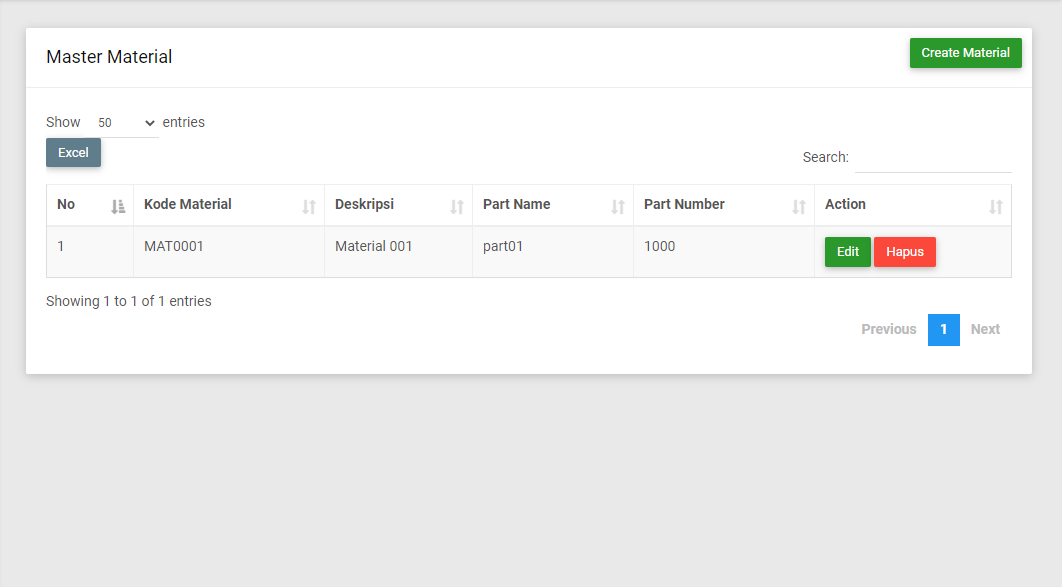The image size is (1062, 587).
Task: Click the Part Name column header text
Action: (x=516, y=204)
